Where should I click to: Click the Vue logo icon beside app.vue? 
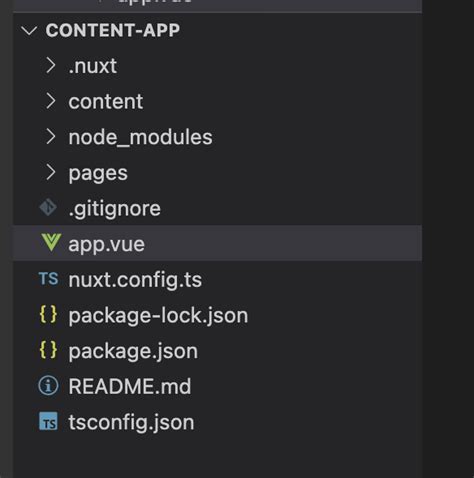click(x=51, y=242)
